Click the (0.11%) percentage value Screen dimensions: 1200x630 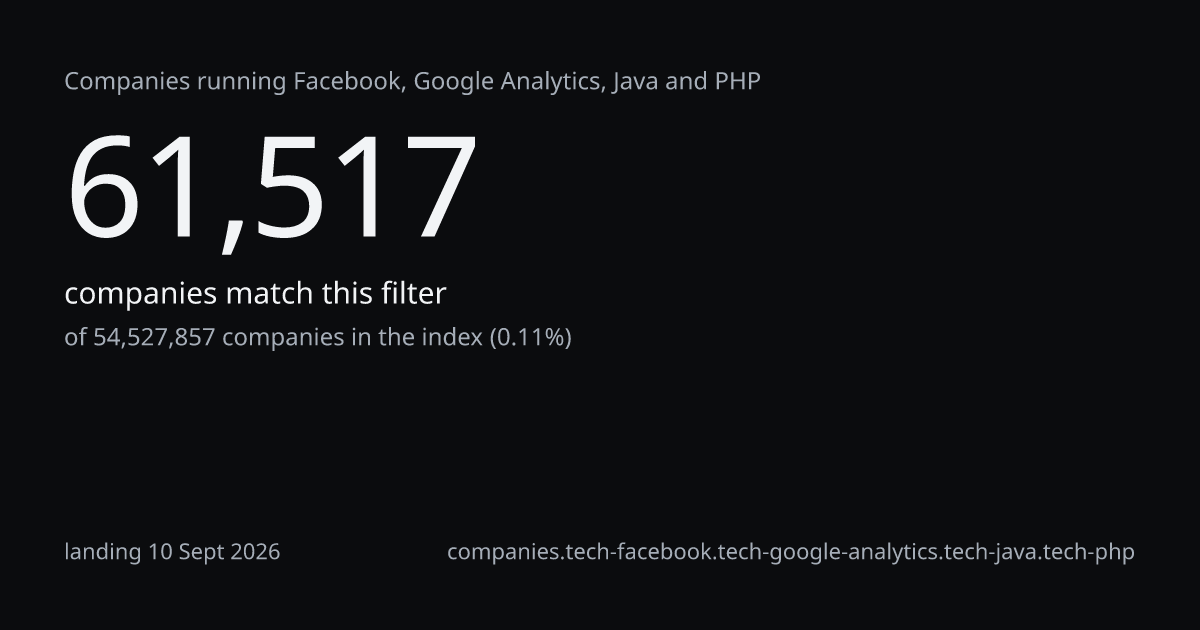pyautogui.click(x=530, y=338)
